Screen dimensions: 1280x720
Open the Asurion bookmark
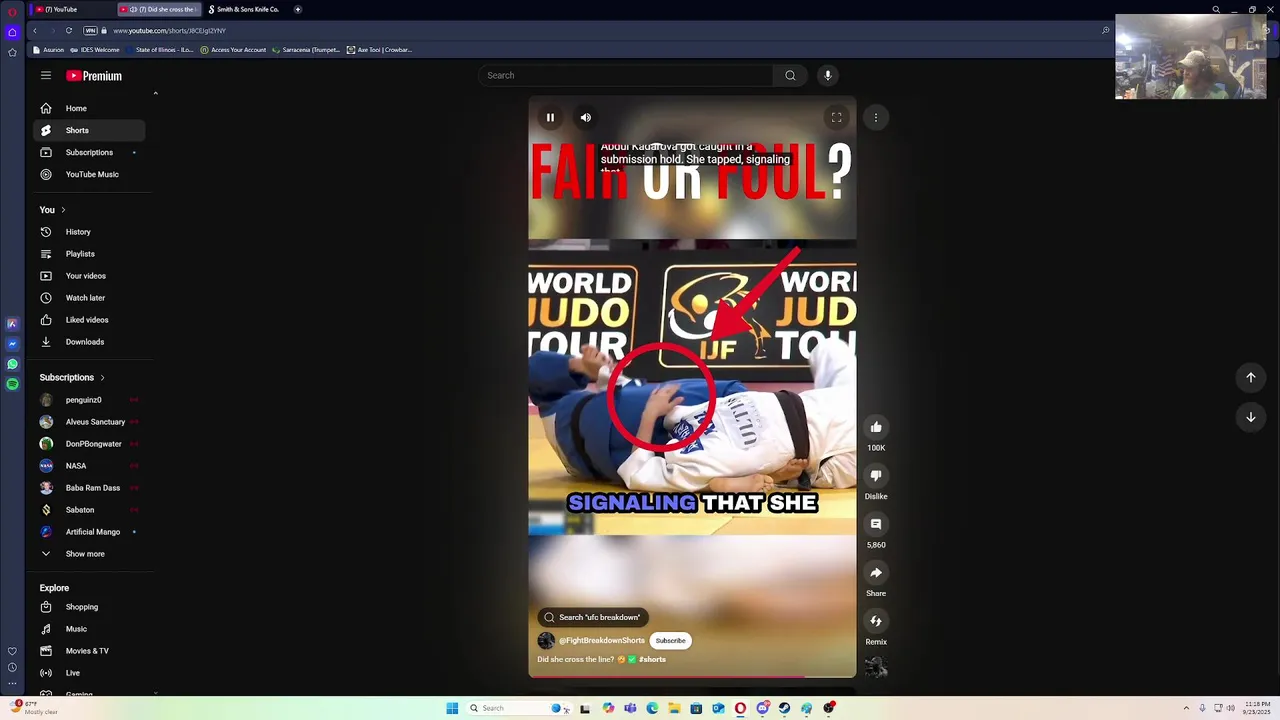[x=49, y=50]
